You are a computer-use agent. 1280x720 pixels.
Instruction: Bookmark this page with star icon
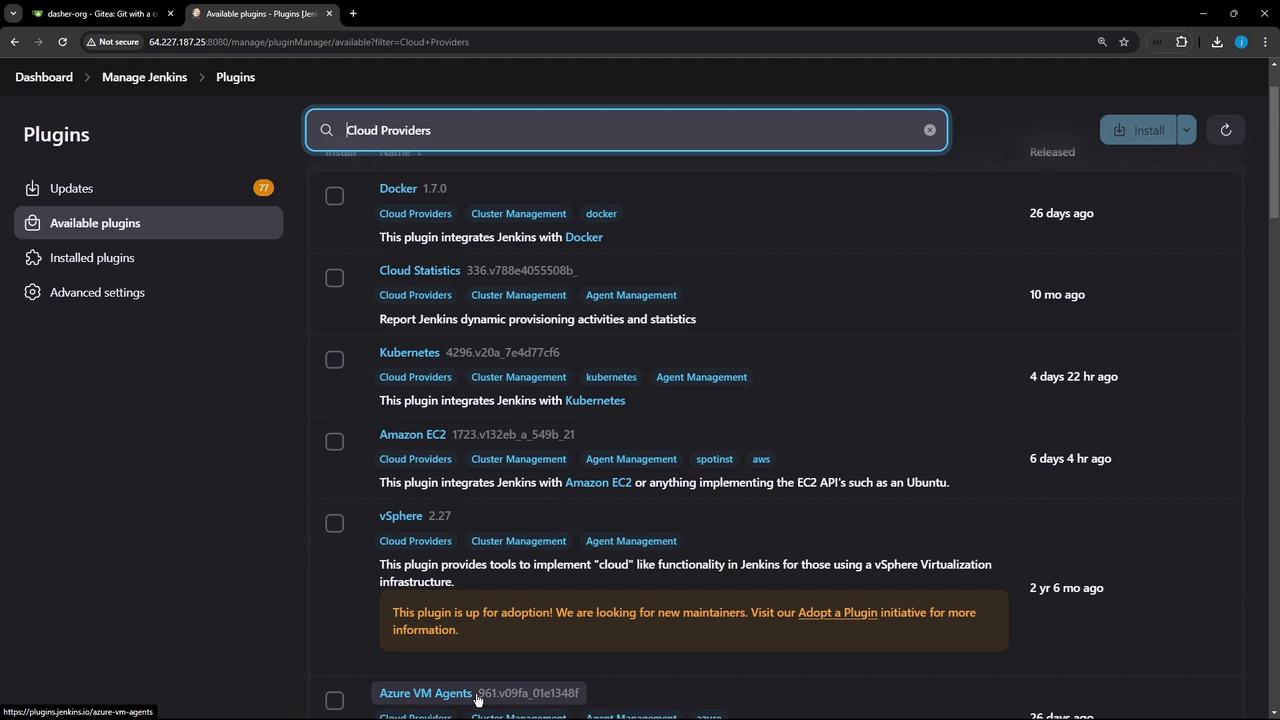click(x=1124, y=42)
